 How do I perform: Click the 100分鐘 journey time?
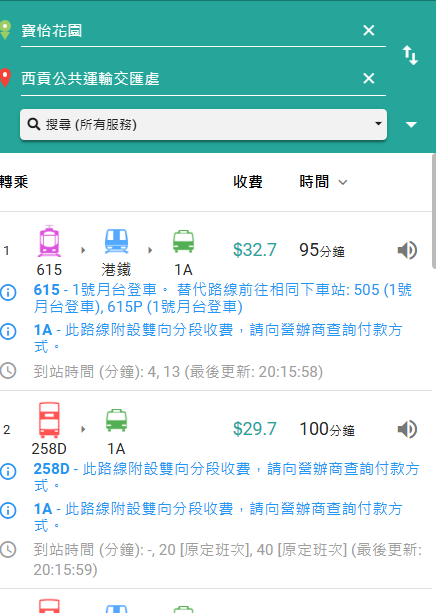coord(327,429)
